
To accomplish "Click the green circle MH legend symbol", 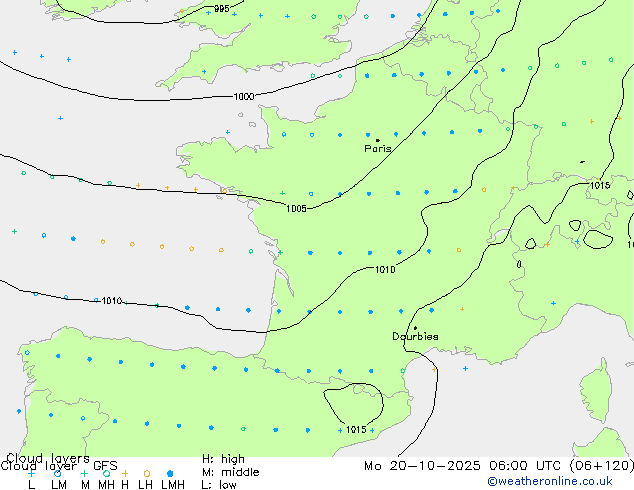I will (x=106, y=473).
